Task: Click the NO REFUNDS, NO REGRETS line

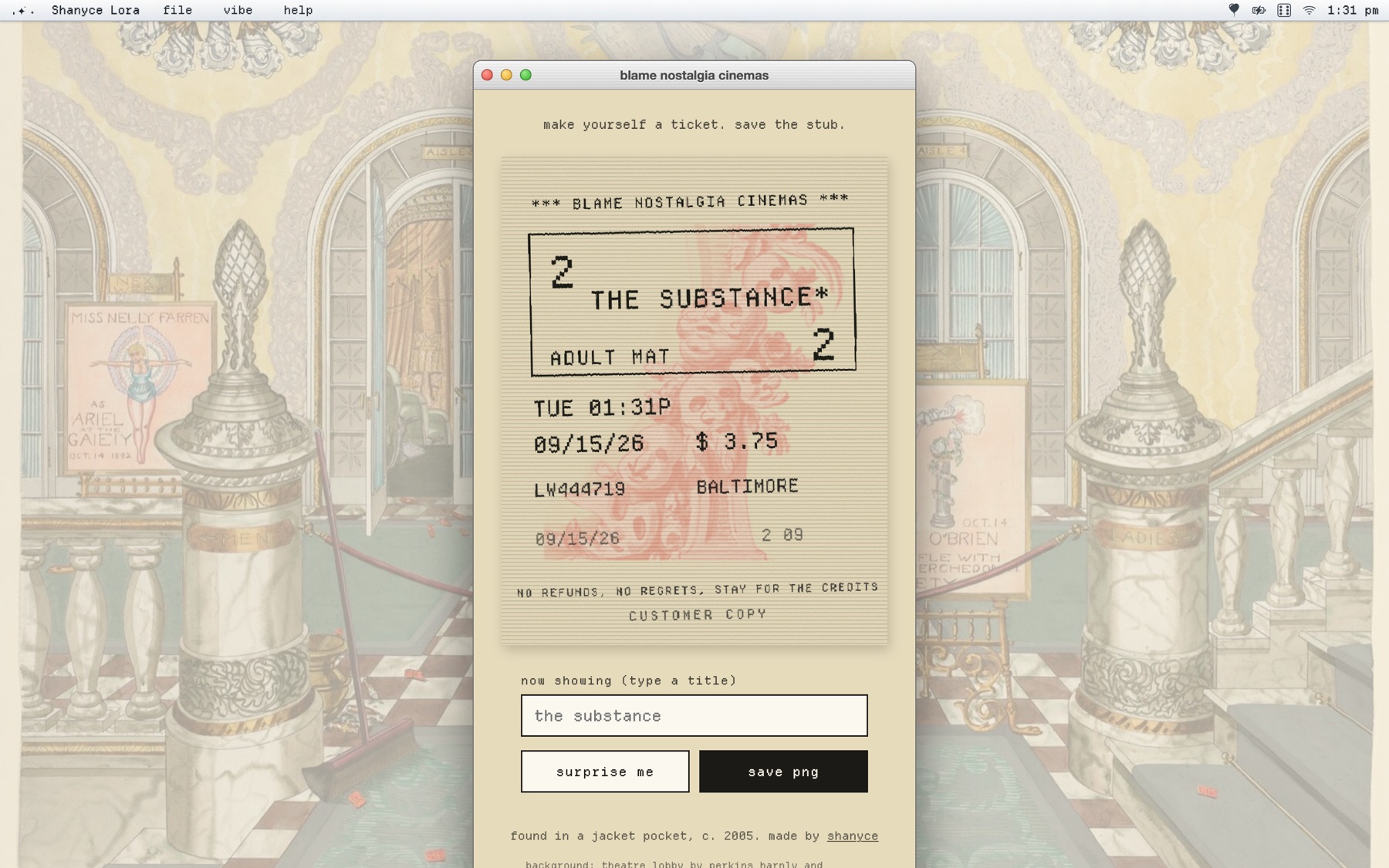Action: click(698, 589)
